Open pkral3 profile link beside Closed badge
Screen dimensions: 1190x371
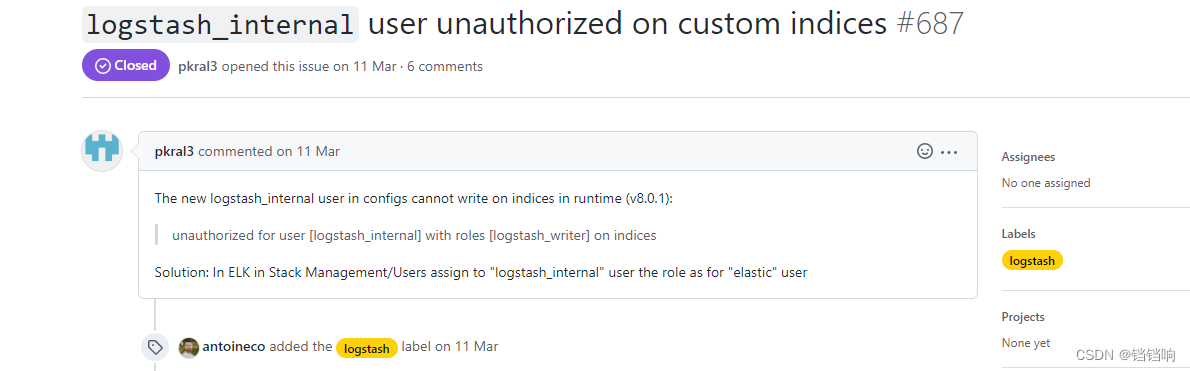197,66
